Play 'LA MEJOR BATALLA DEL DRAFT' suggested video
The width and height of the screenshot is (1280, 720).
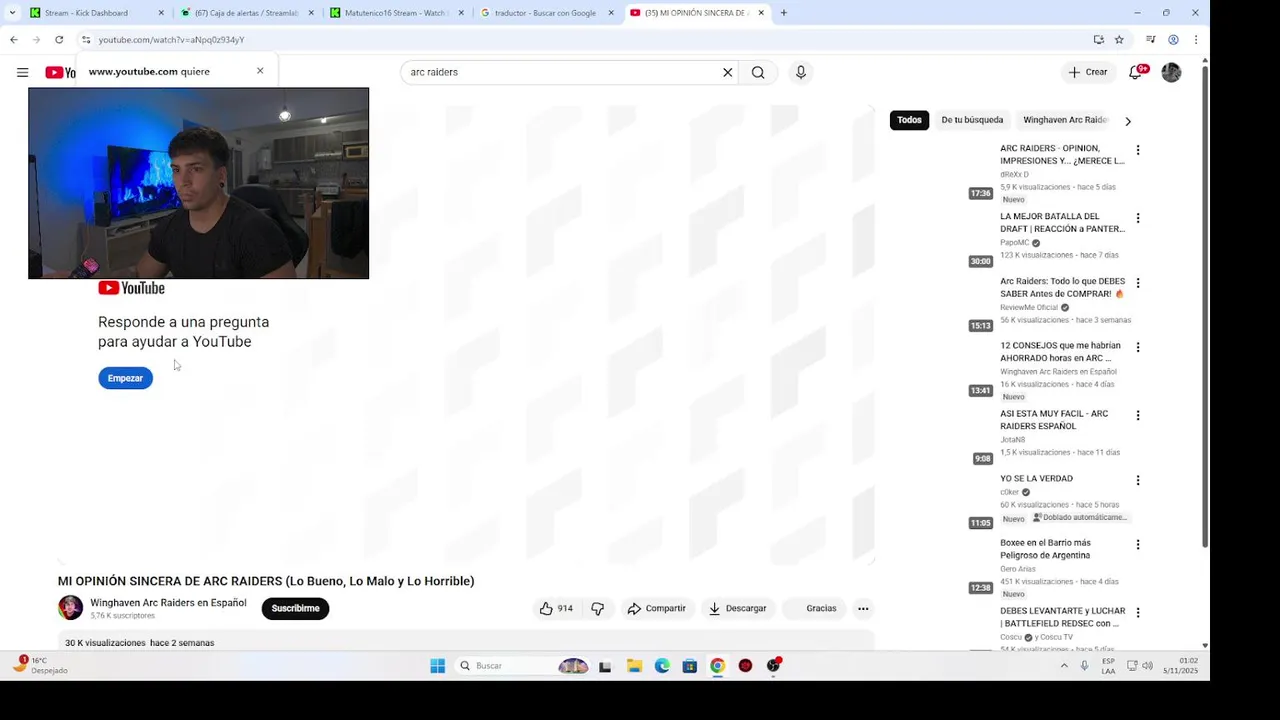[x=1062, y=222]
